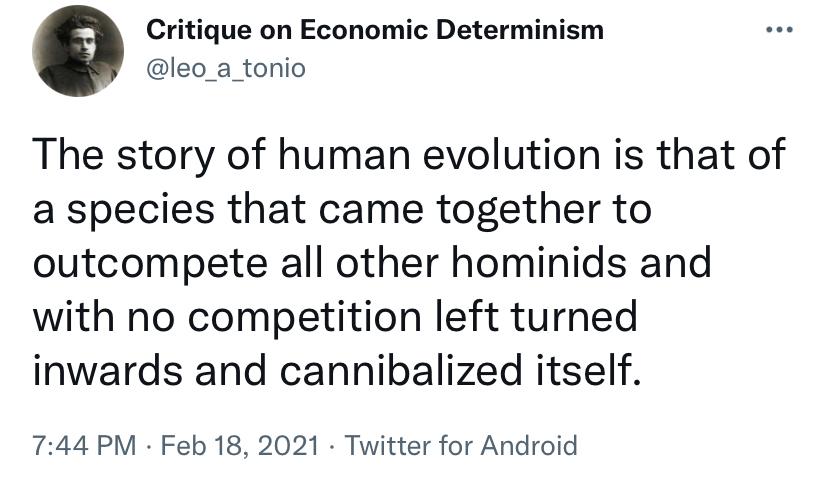828x494 pixels.
Task: Open the 7:44 PM timestamp link
Action: point(84,445)
